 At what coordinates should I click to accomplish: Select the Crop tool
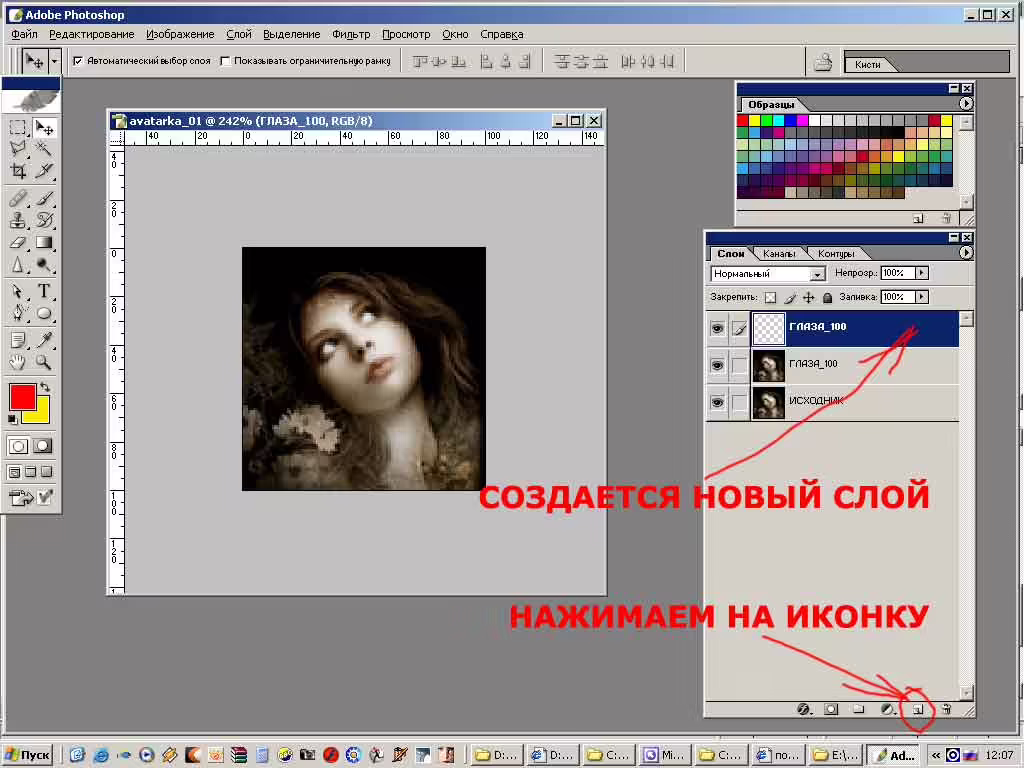18,171
